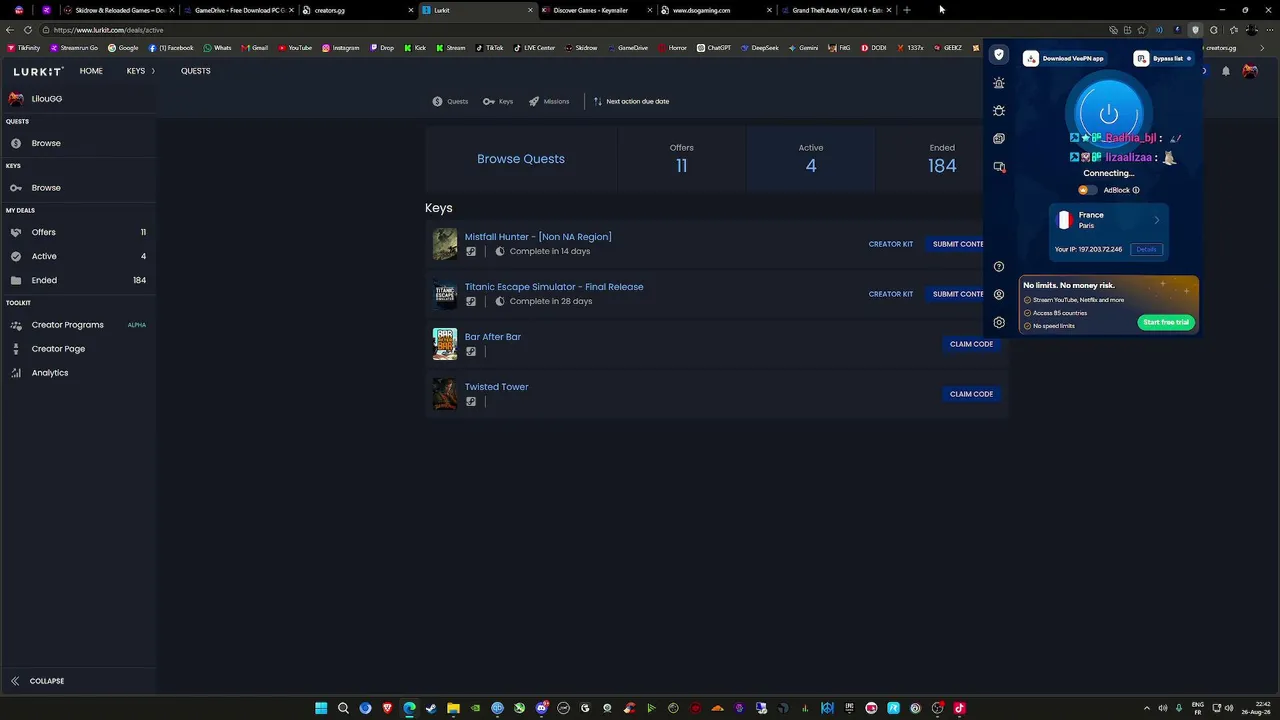Image resolution: width=1280 pixels, height=720 pixels.
Task: Open the Misfall Hunter - [Non NA Region] link
Action: click(538, 237)
